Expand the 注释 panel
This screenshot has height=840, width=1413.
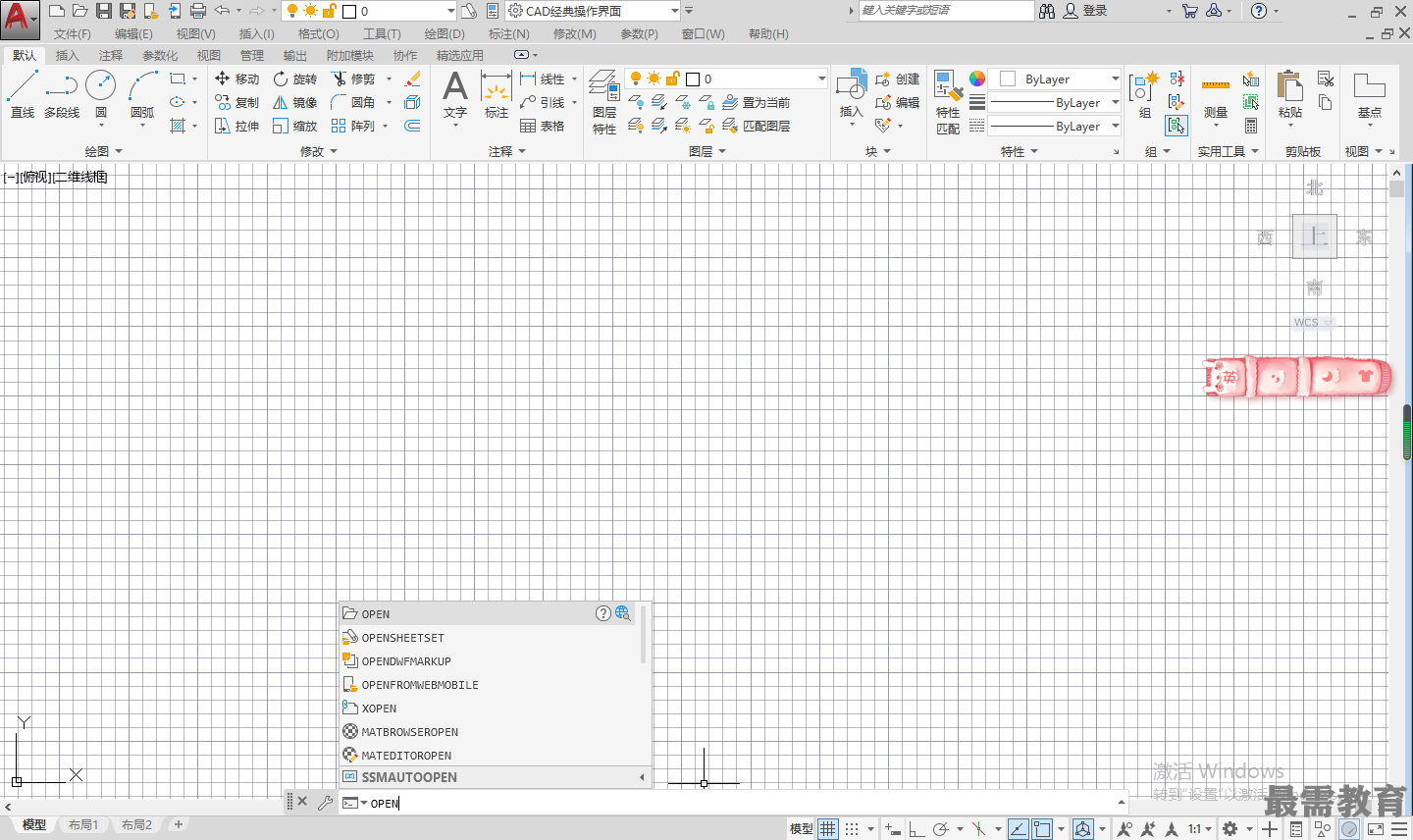(507, 151)
